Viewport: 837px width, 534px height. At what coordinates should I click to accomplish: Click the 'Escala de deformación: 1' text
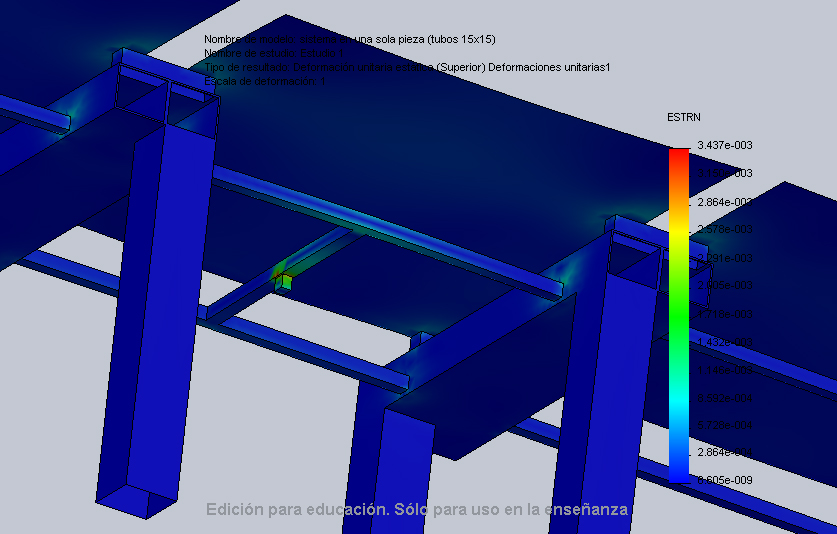coord(265,81)
